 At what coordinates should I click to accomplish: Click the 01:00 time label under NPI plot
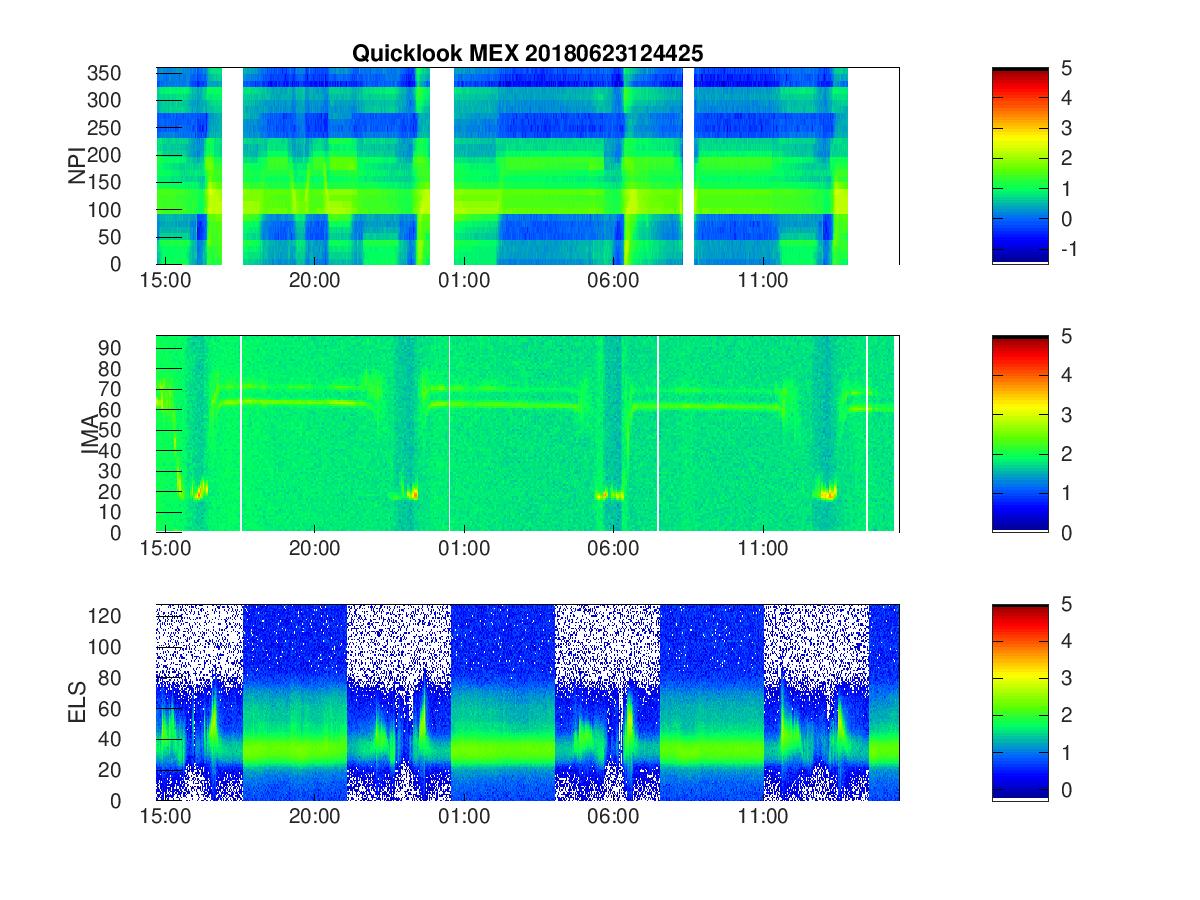[464, 281]
